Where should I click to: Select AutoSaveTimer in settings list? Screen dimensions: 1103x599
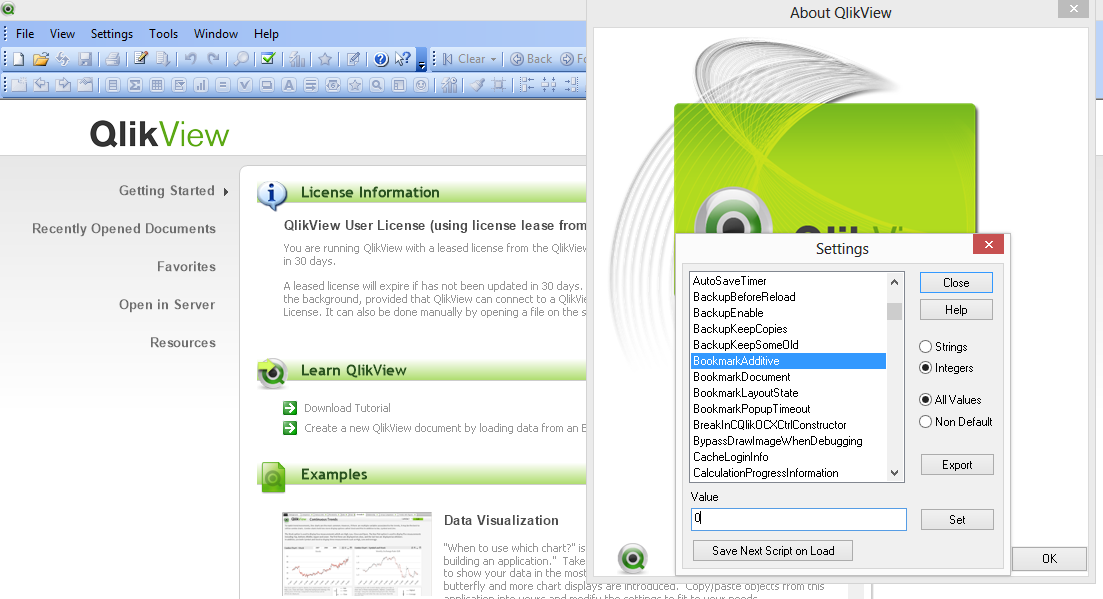(788, 281)
